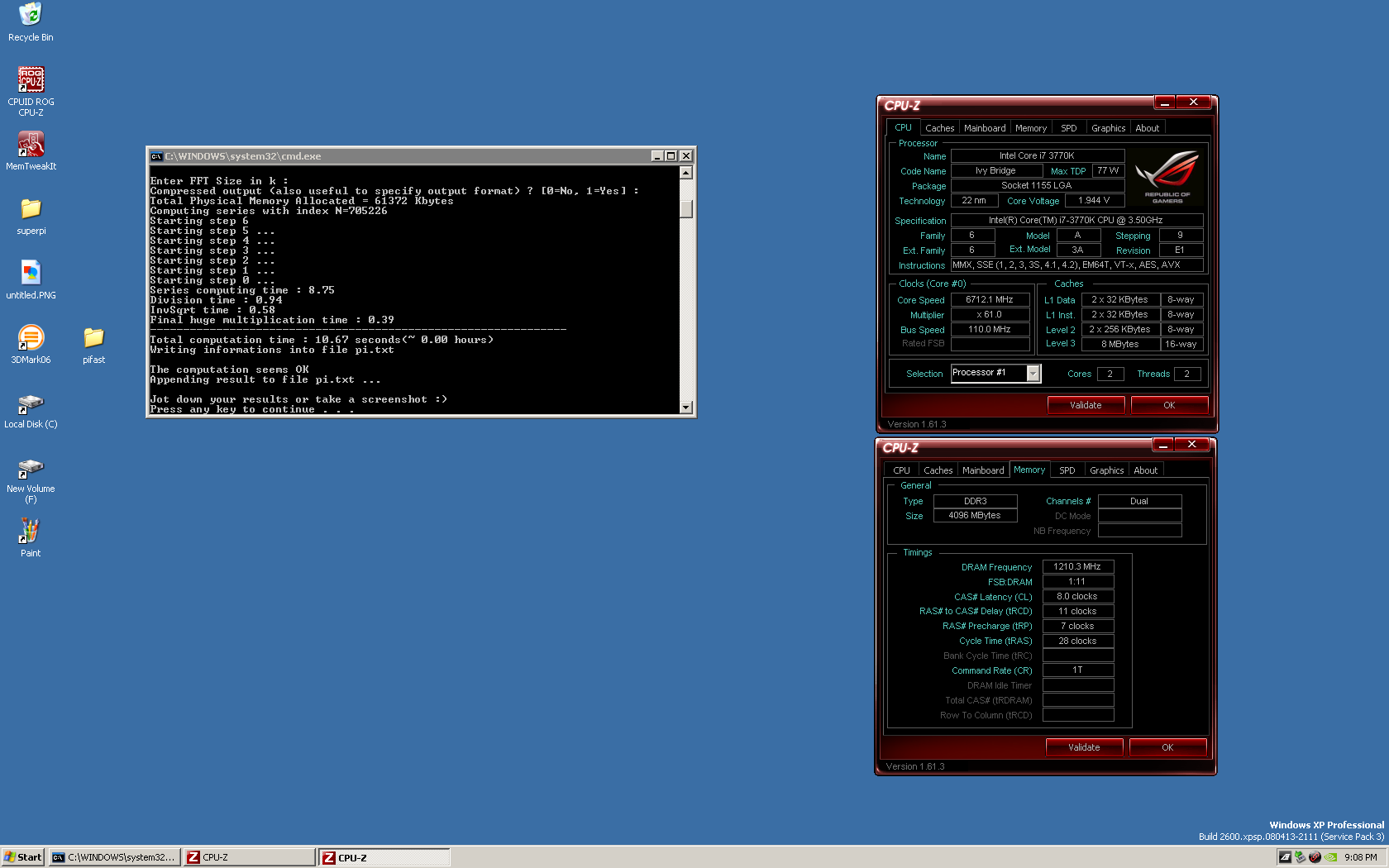Click cmd window scrollbar up arrow

[685, 173]
